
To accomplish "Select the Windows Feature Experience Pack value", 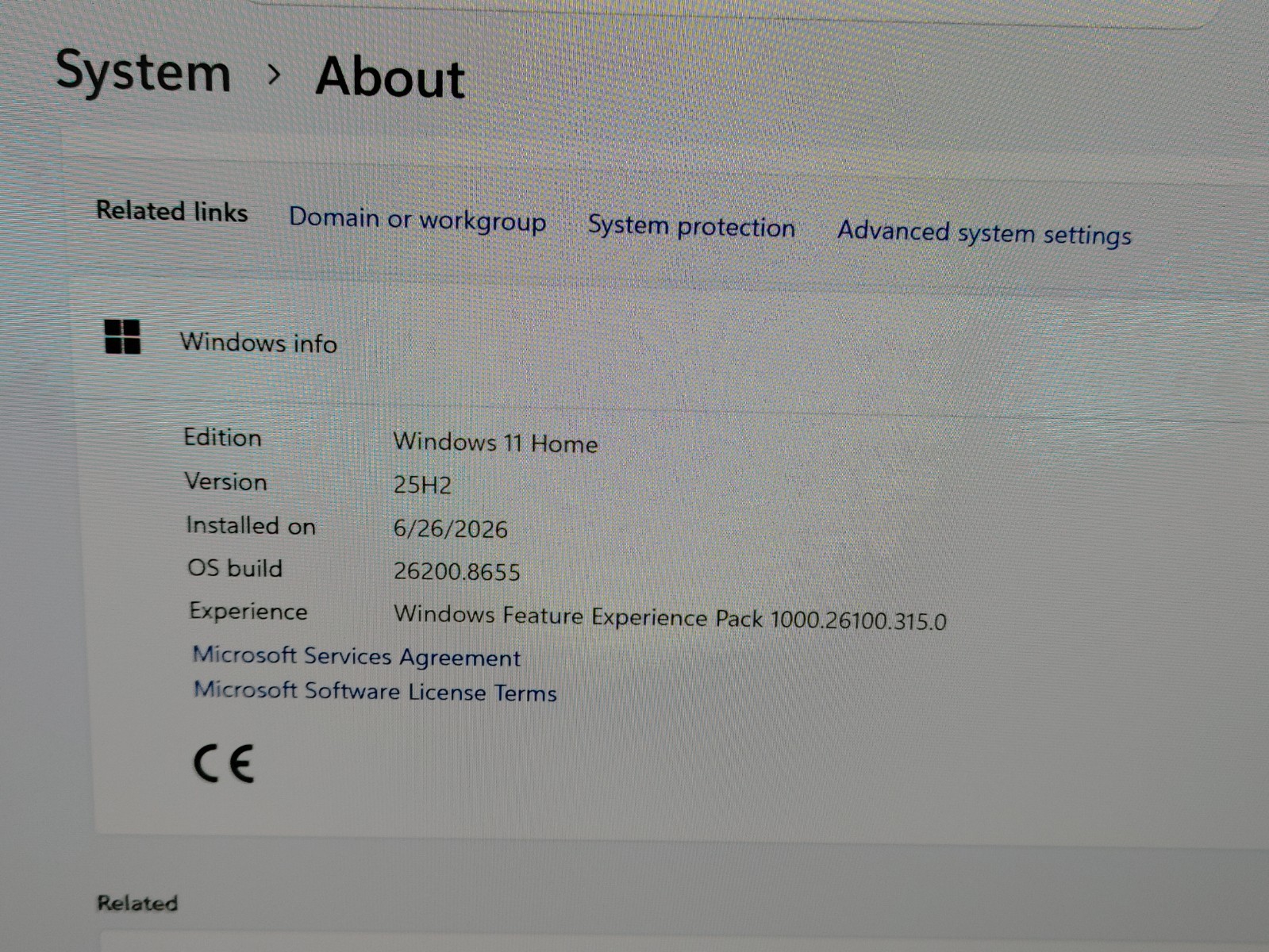I will pyautogui.click(x=670, y=617).
